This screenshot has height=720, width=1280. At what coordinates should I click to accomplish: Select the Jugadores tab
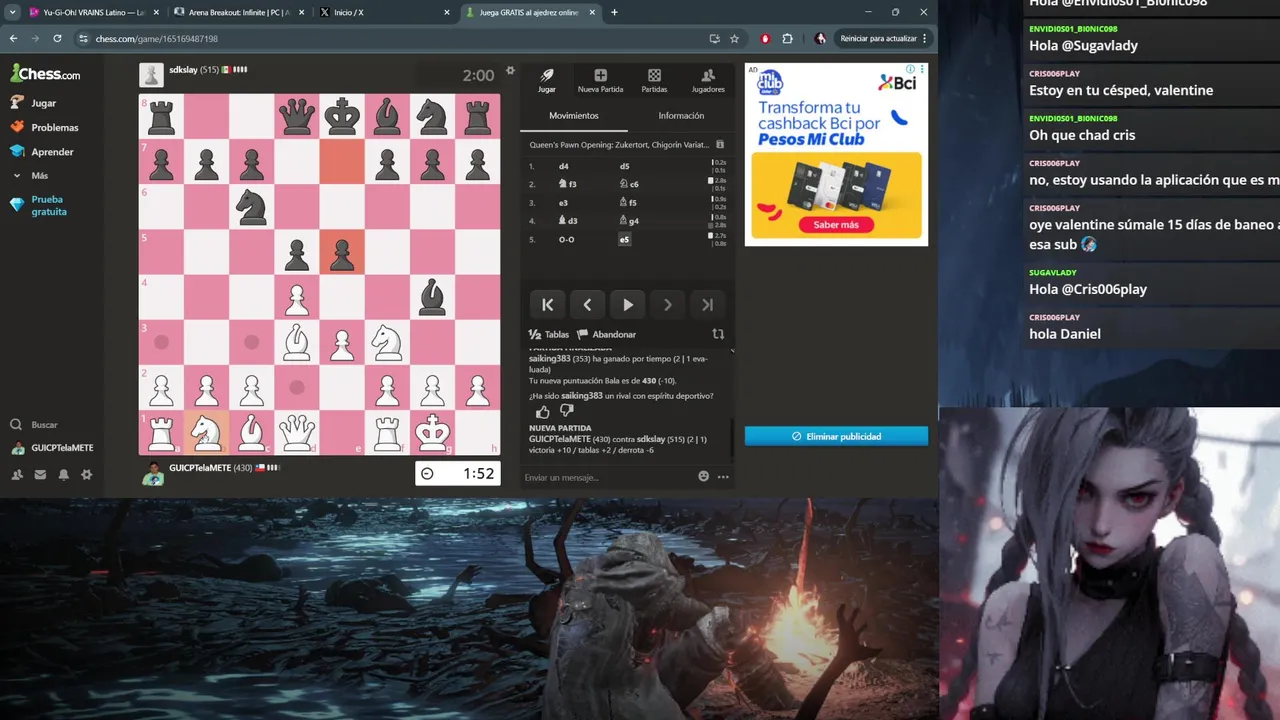(708, 81)
